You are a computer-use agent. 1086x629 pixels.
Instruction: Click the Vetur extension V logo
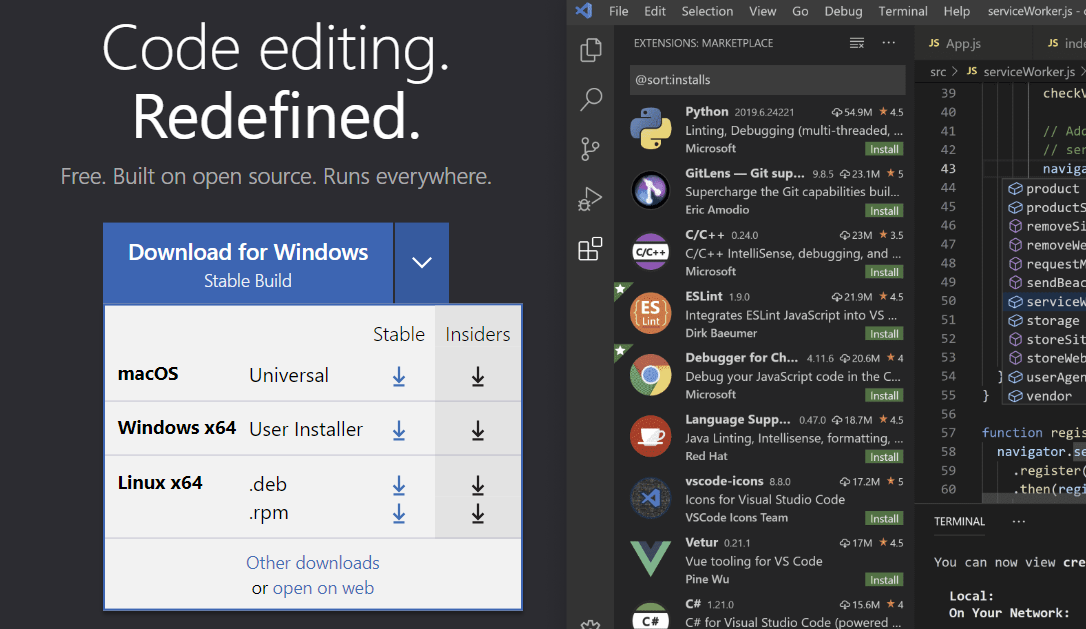tap(650, 558)
